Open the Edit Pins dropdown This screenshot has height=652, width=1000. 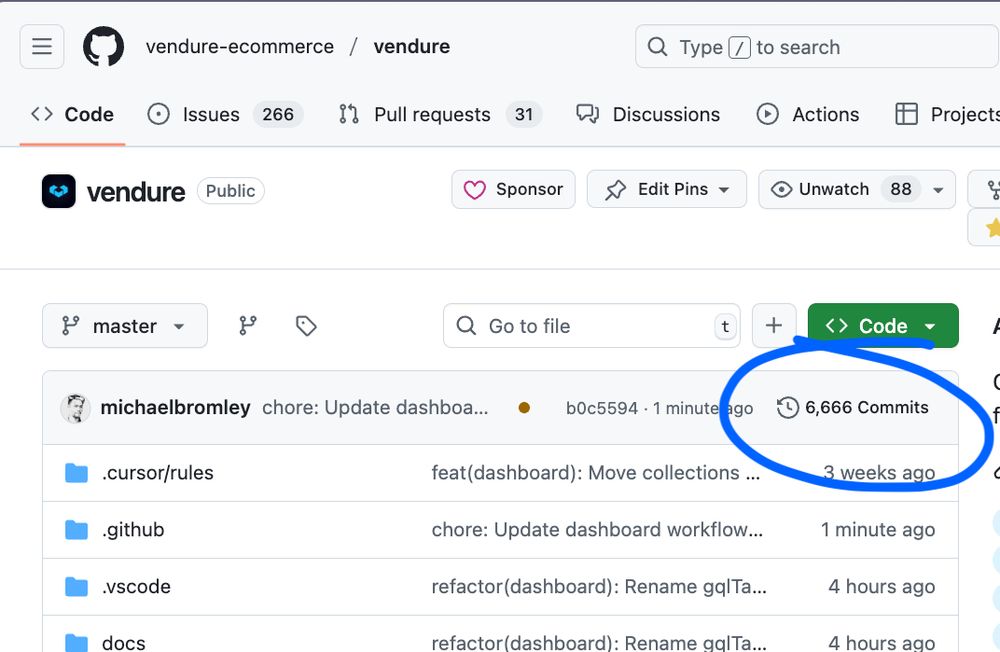click(666, 189)
